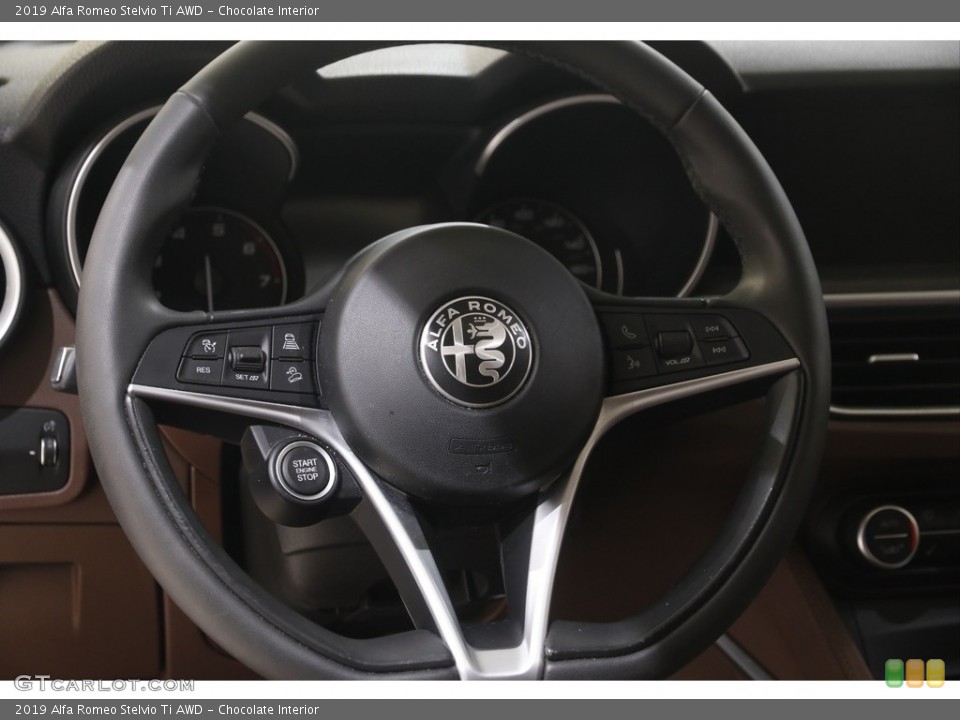Skip to next track button

coord(713,329)
